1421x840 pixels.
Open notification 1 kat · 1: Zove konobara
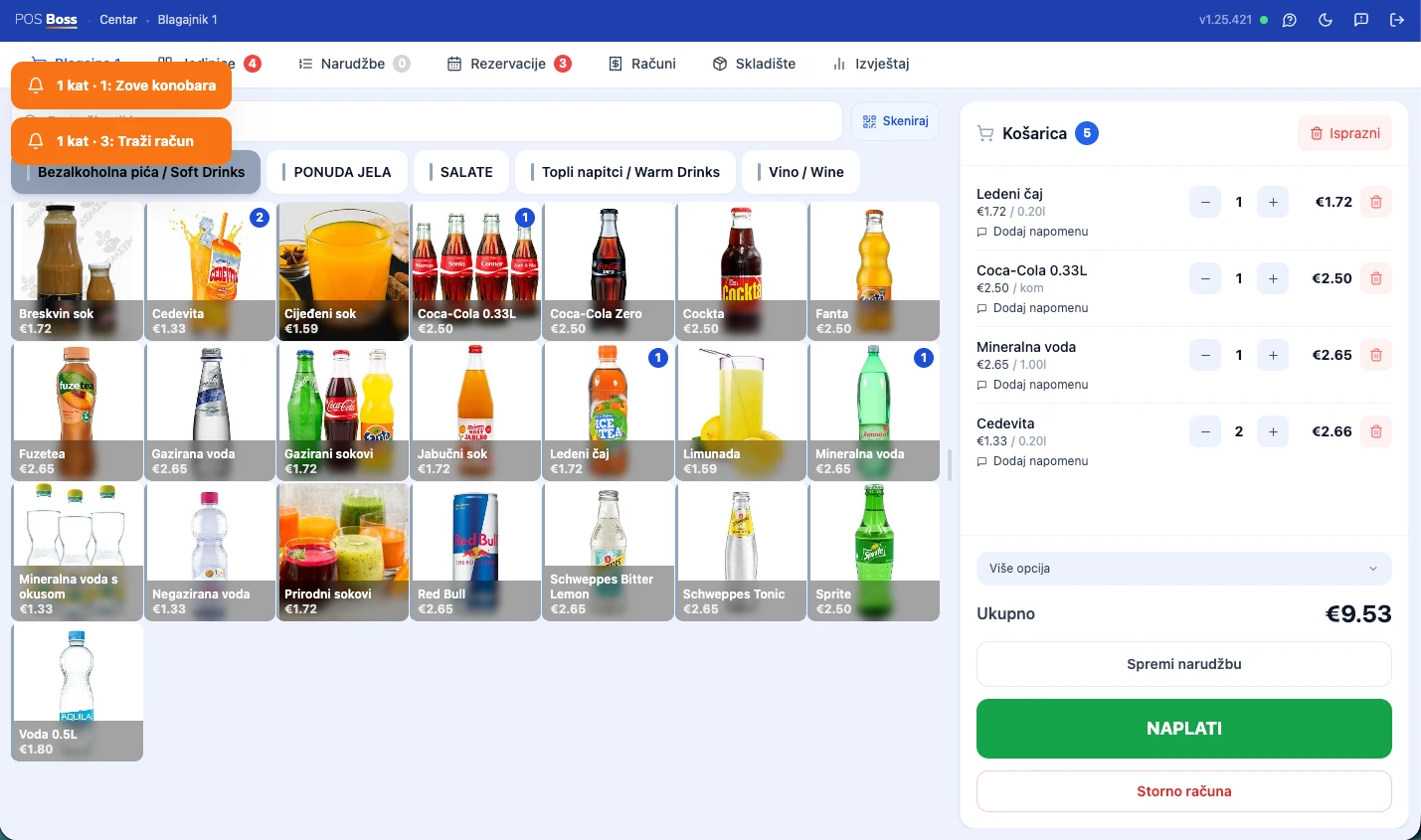click(121, 85)
